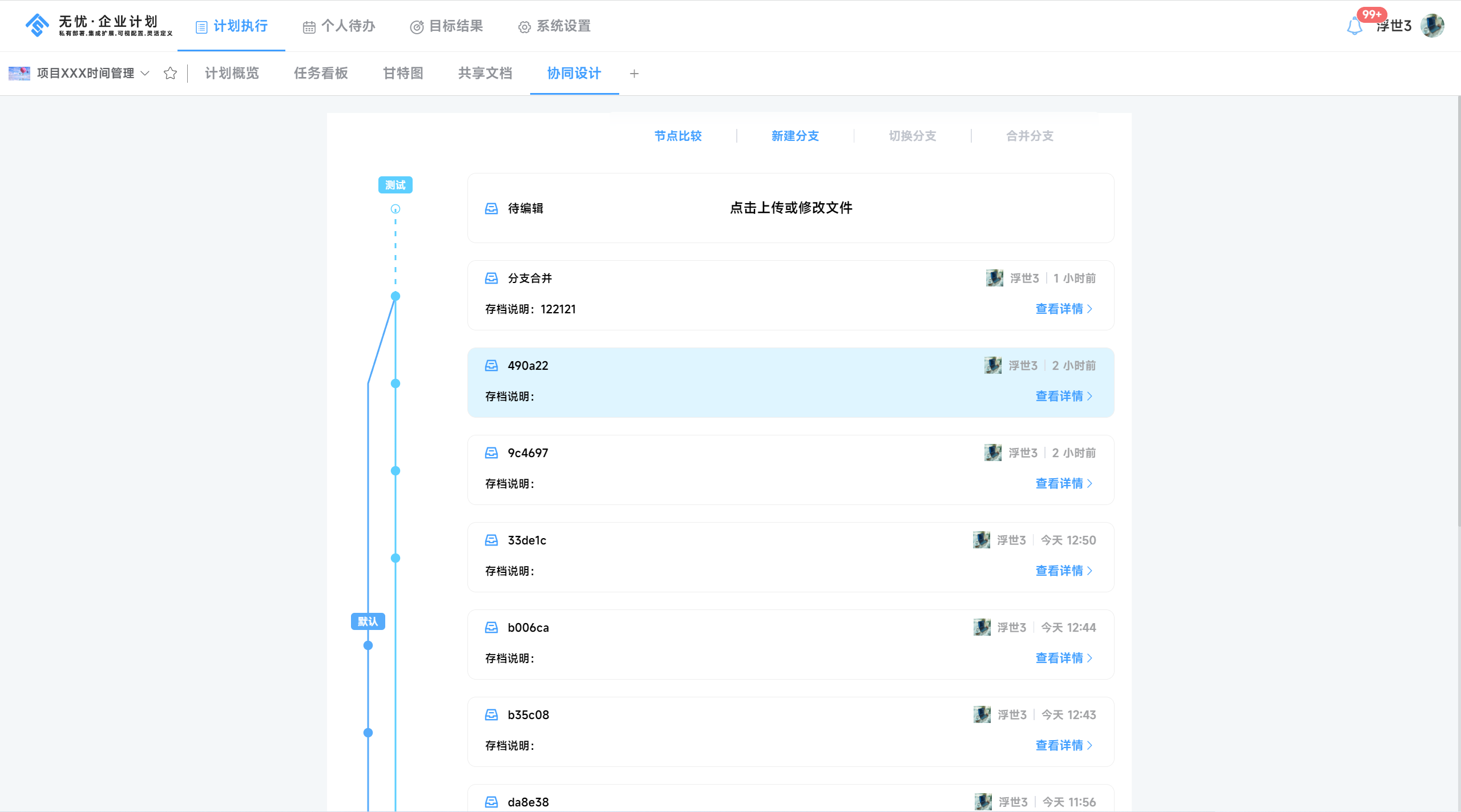Click 点击上传或修改文件 upload area

(791, 208)
